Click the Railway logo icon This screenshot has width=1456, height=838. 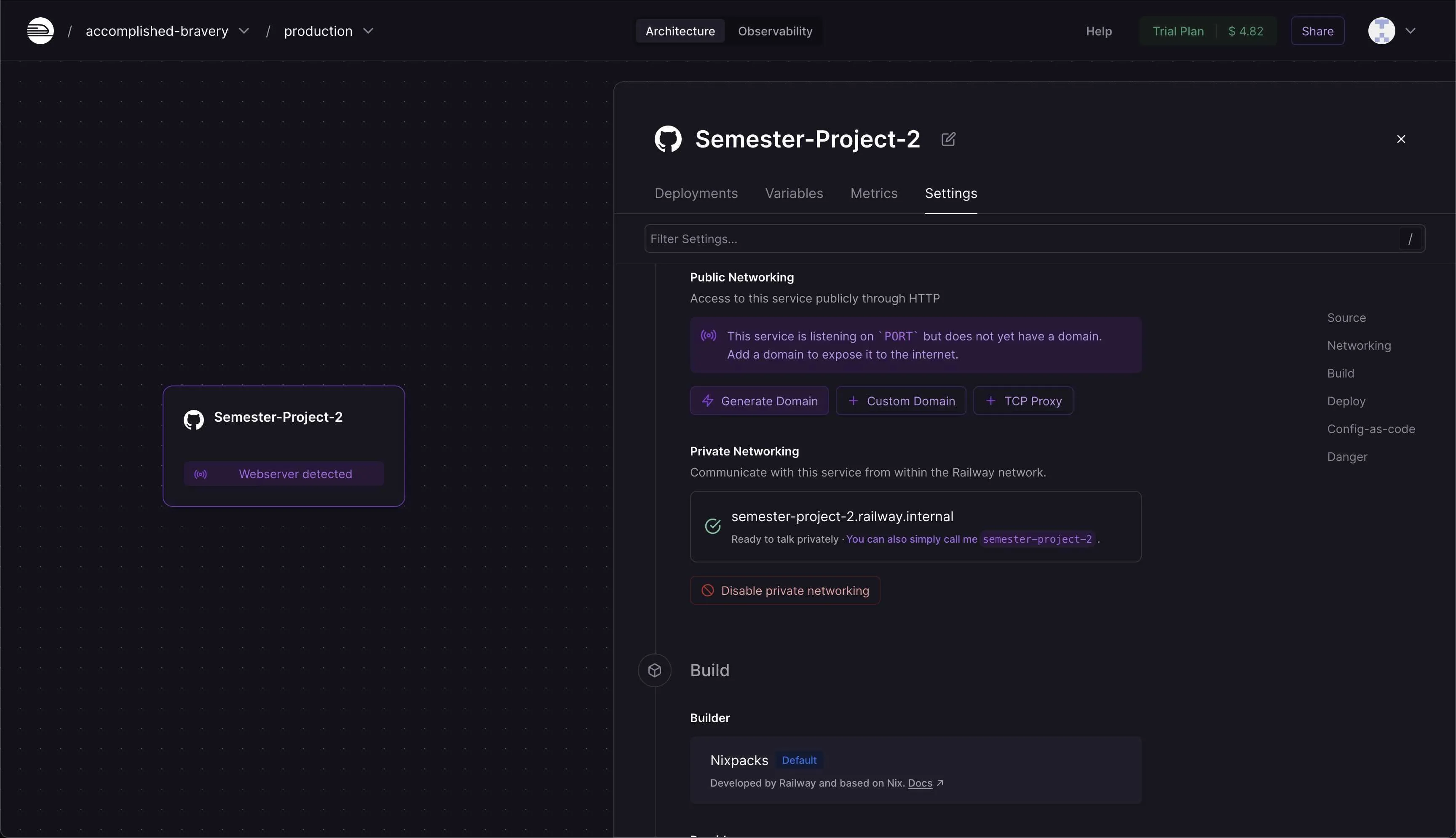tap(40, 30)
